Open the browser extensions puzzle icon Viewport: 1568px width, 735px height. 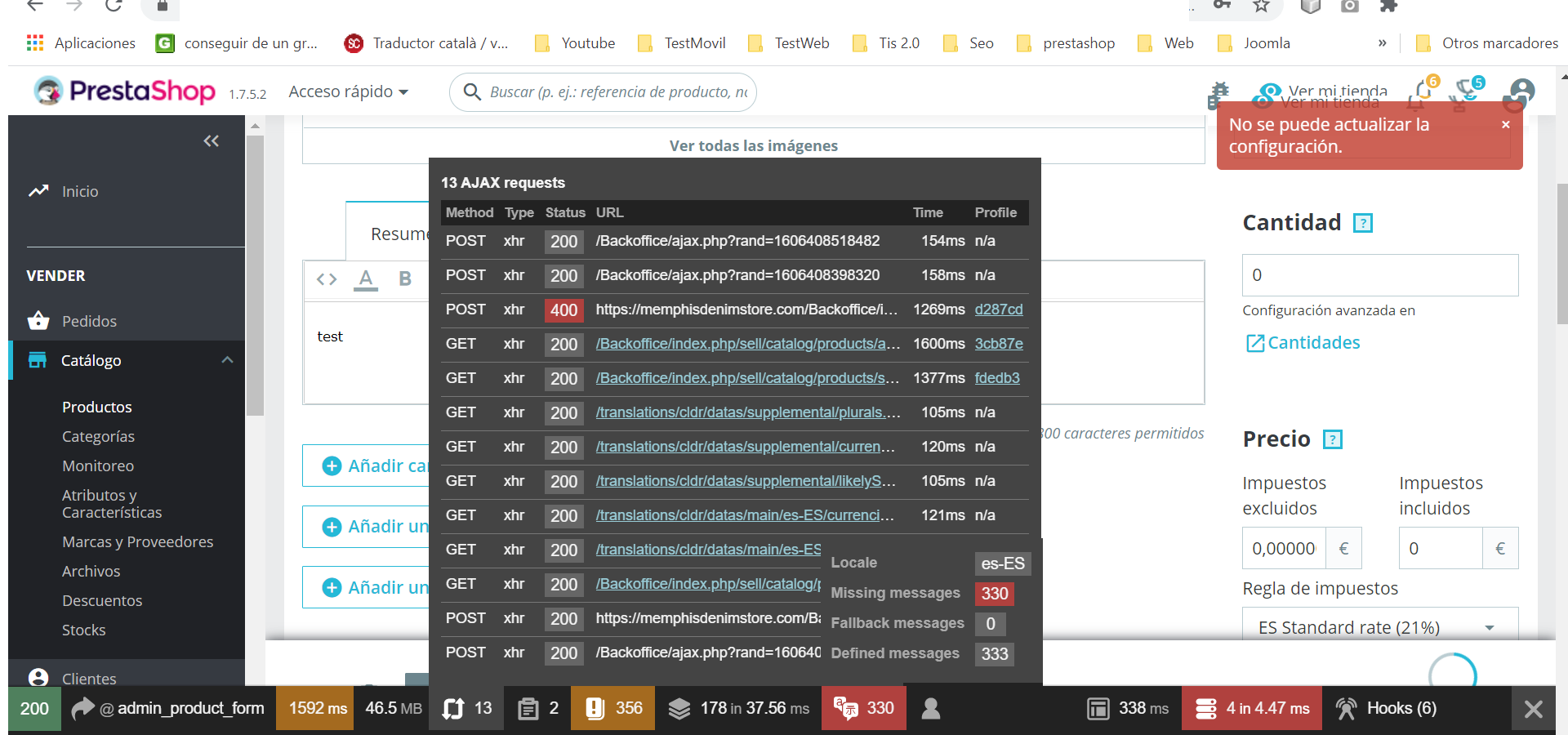click(1388, 6)
